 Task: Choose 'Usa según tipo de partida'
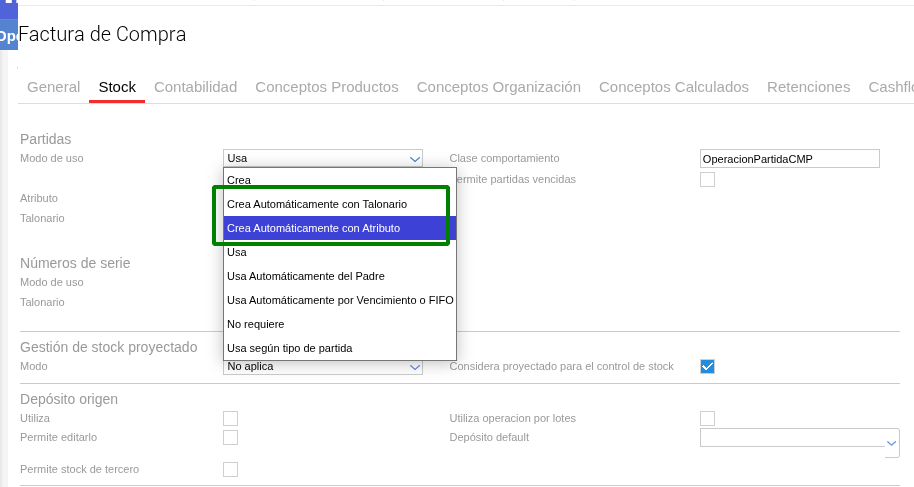(289, 348)
